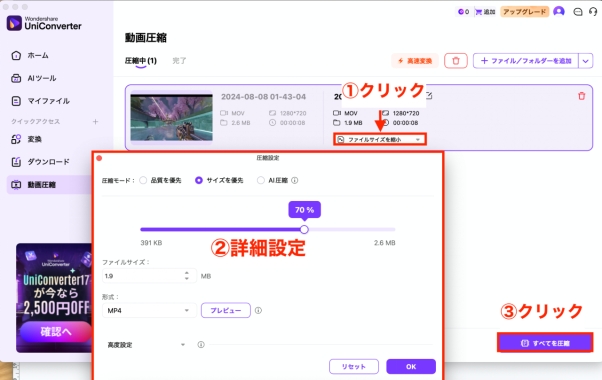Click the Wondershare UniConverter logo

(44, 23)
